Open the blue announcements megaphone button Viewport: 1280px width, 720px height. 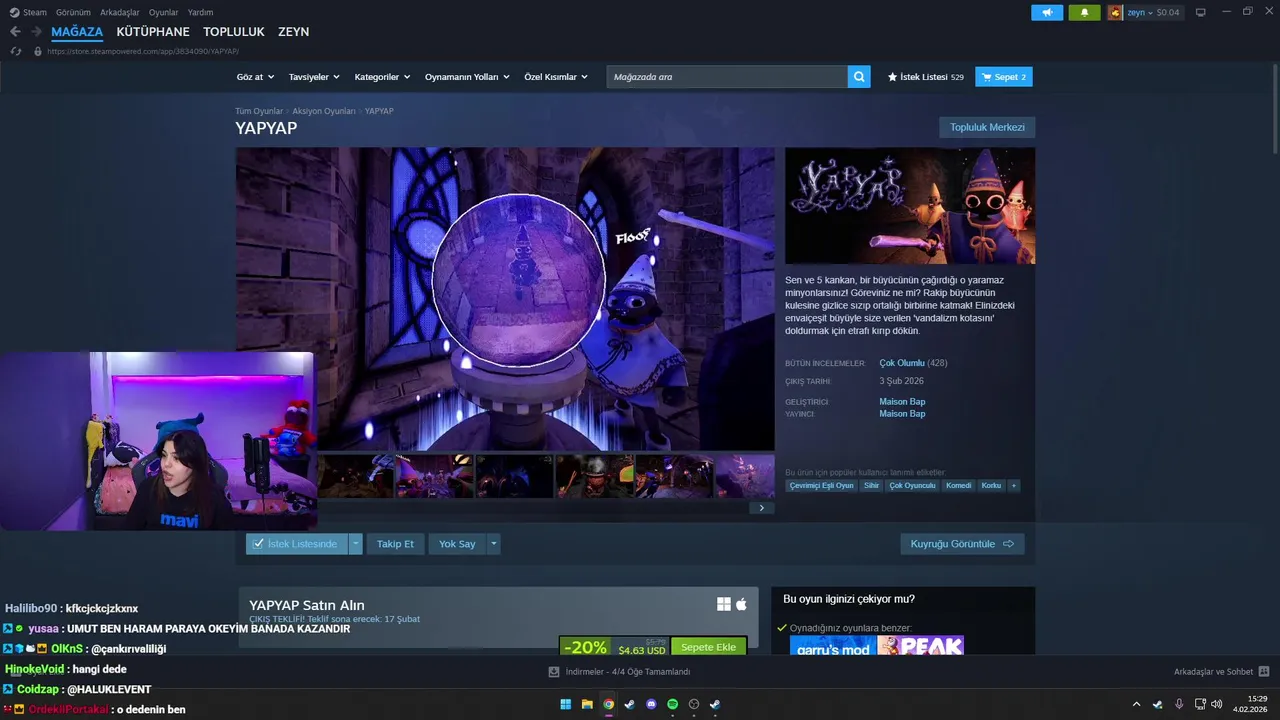(1047, 12)
